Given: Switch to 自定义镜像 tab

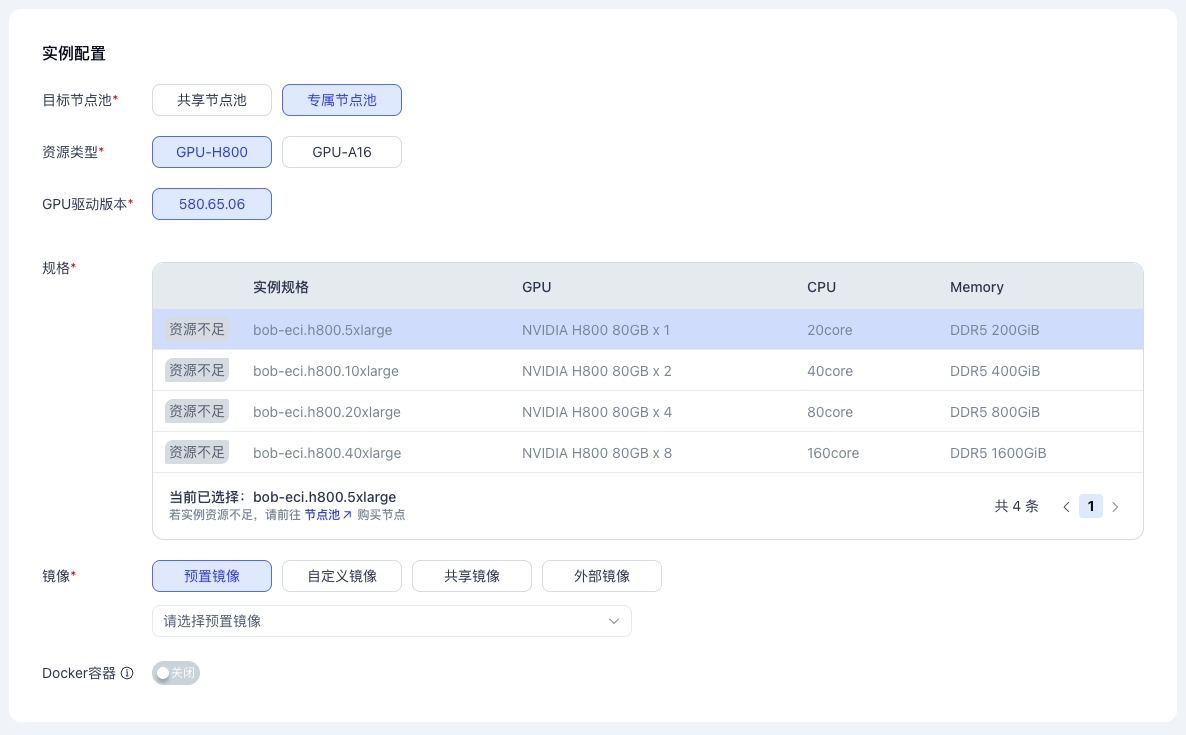Looking at the screenshot, I should pos(342,576).
